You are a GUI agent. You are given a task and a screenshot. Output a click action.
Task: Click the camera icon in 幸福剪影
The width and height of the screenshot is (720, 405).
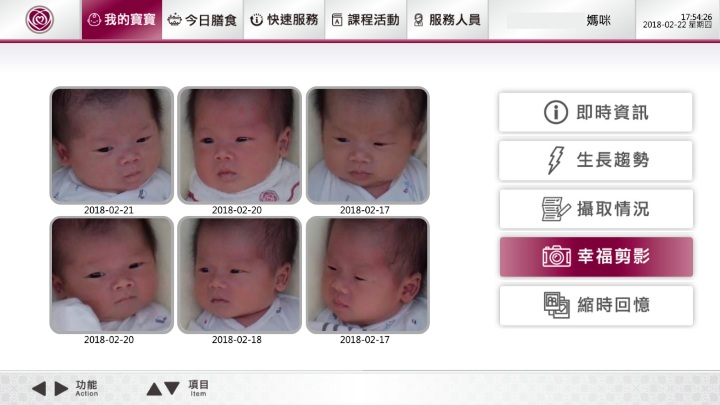click(x=557, y=256)
